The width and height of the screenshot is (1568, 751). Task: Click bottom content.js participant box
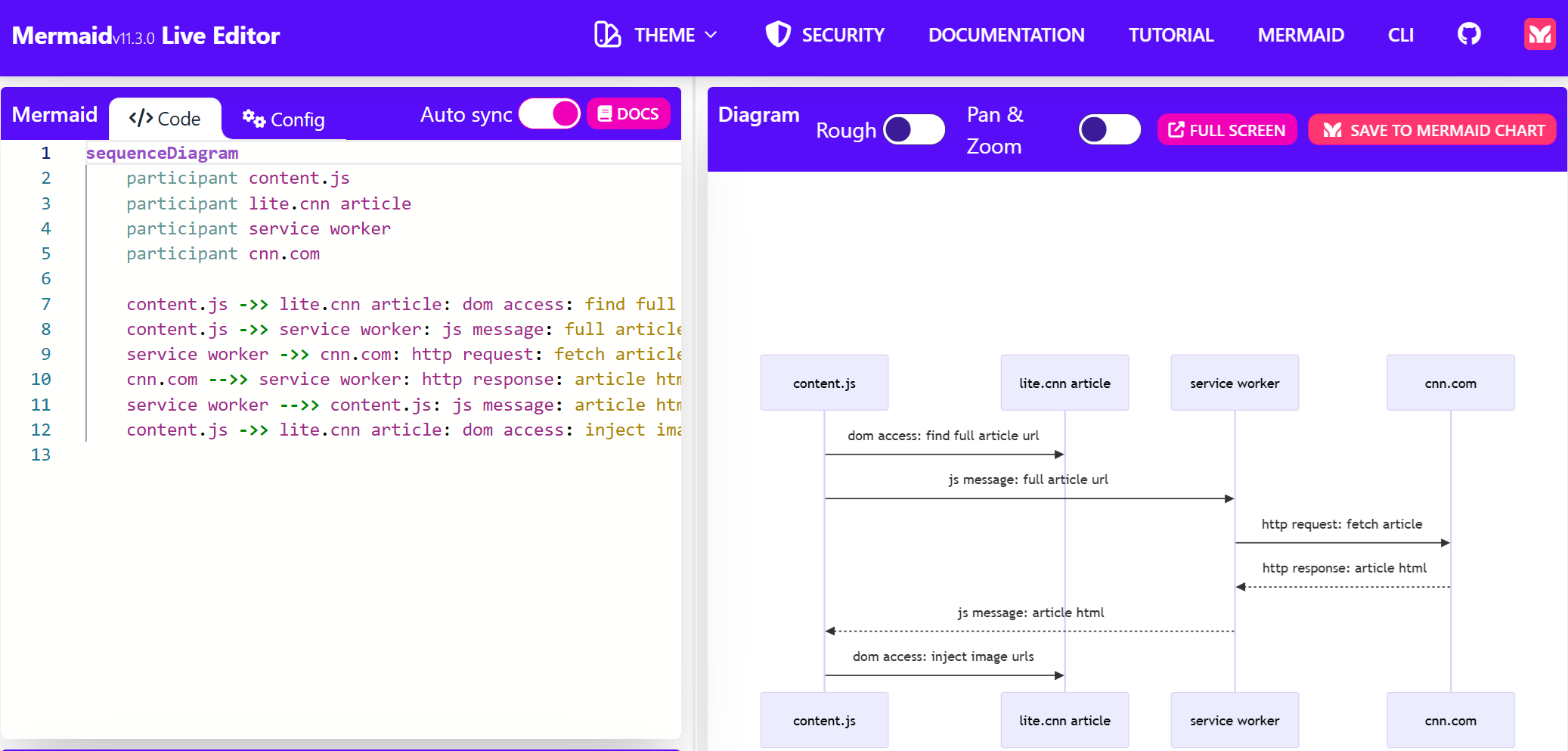coord(824,720)
